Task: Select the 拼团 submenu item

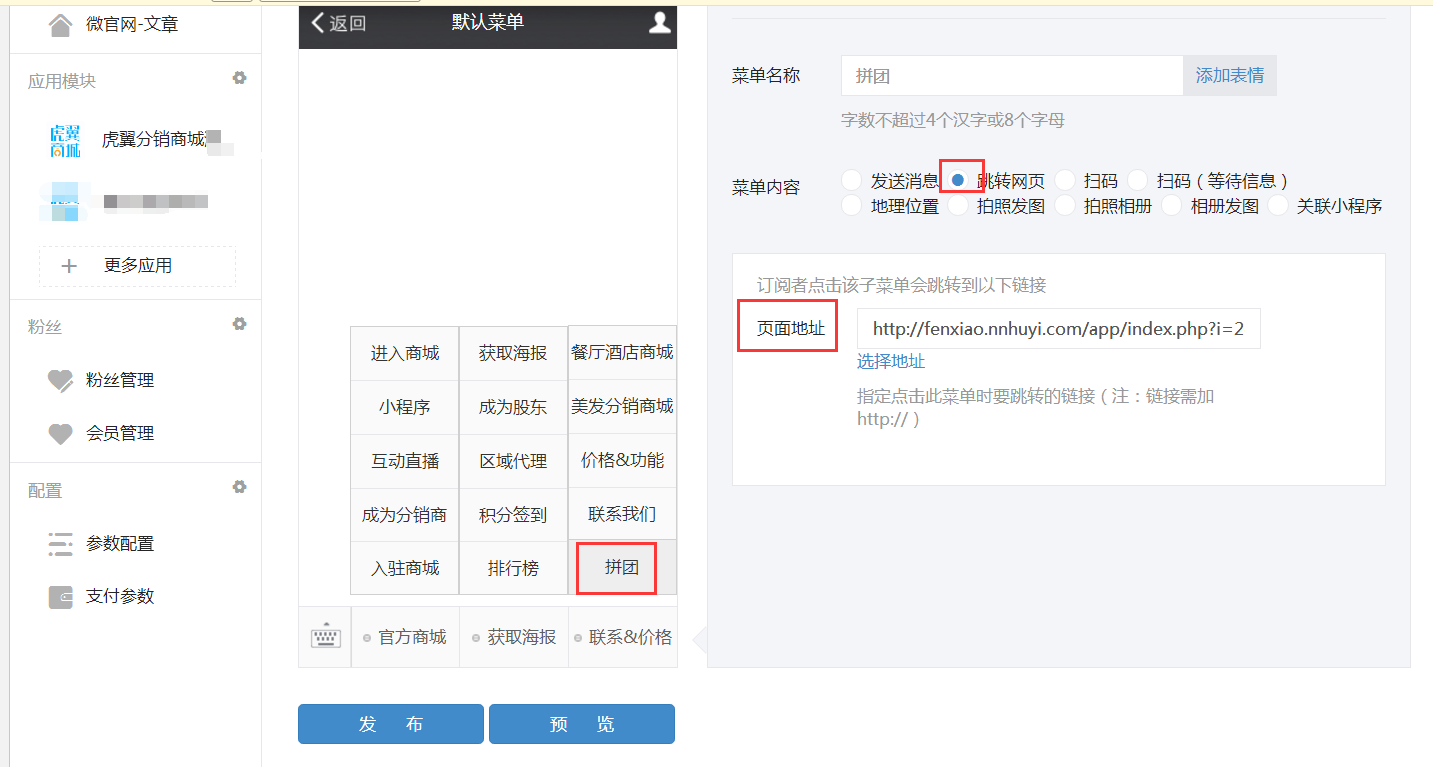Action: click(622, 567)
